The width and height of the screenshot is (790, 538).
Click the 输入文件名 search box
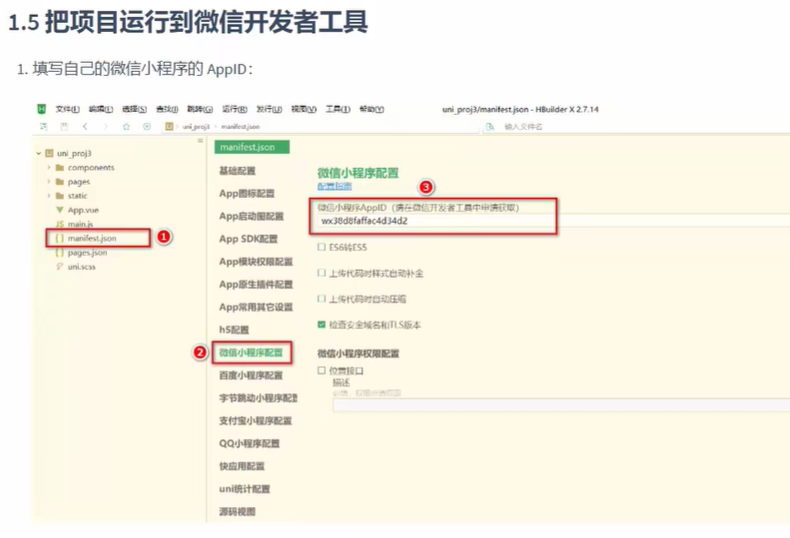point(524,126)
